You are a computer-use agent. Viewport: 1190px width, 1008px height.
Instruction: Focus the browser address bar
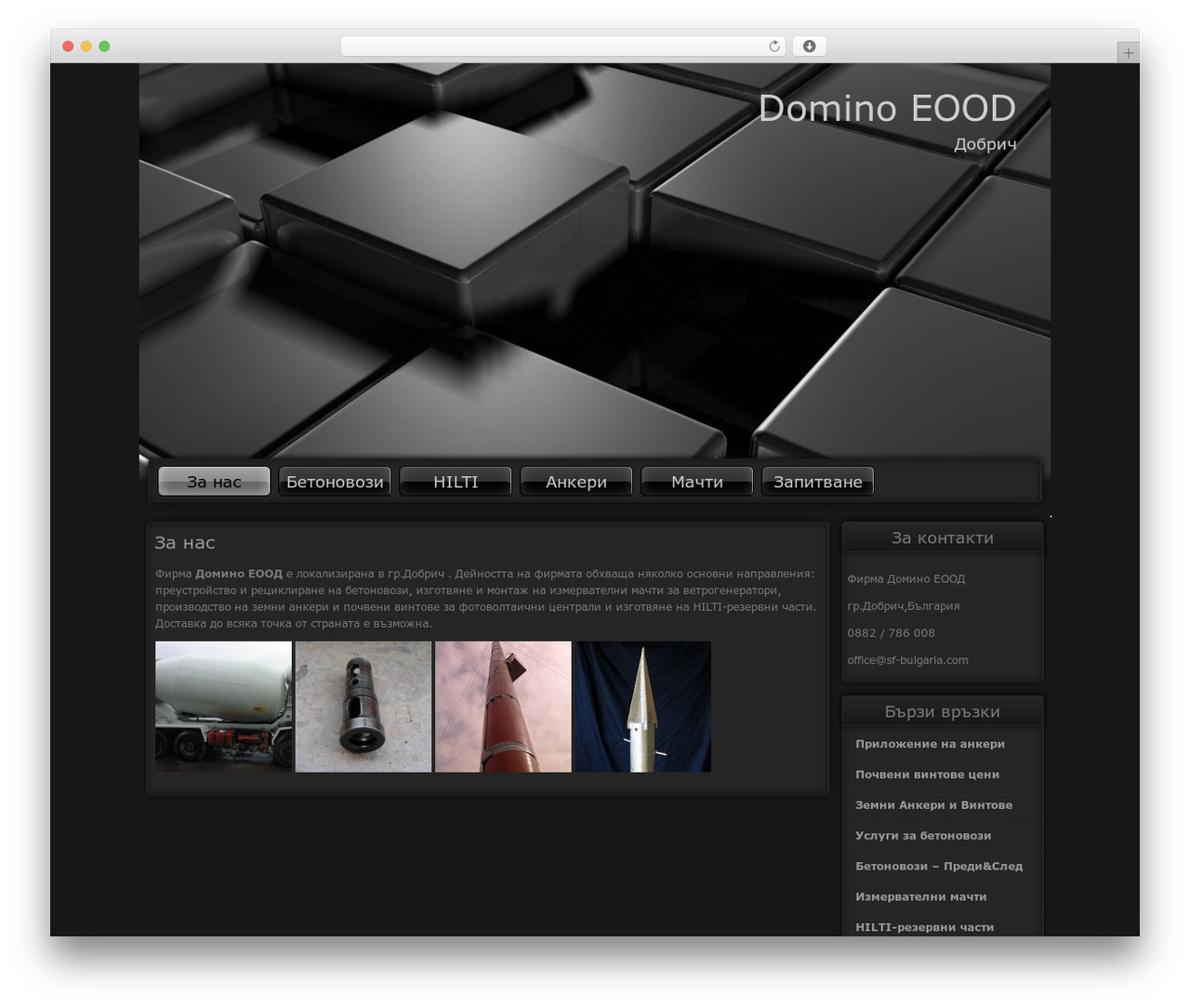point(562,46)
